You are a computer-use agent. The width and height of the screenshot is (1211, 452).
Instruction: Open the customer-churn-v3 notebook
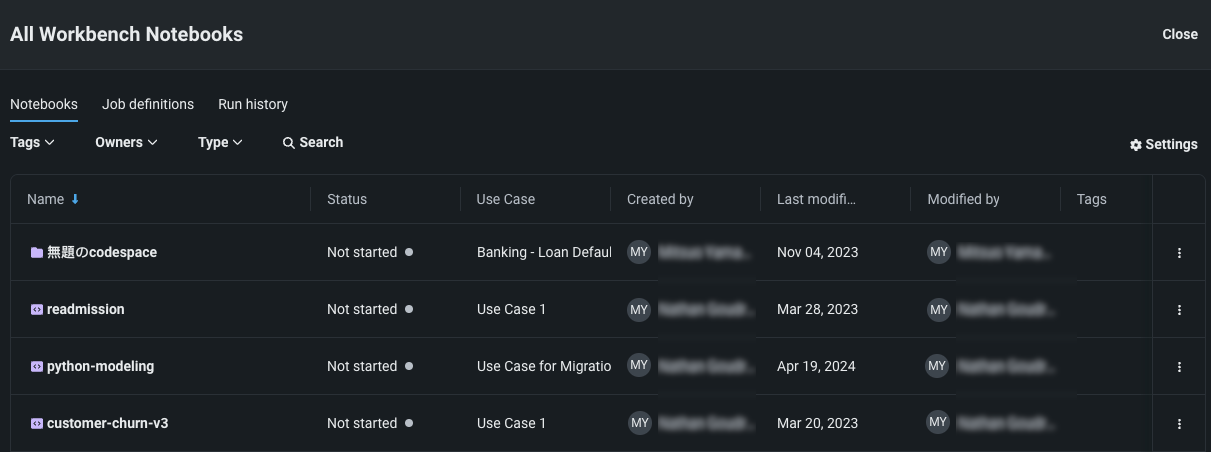point(107,423)
